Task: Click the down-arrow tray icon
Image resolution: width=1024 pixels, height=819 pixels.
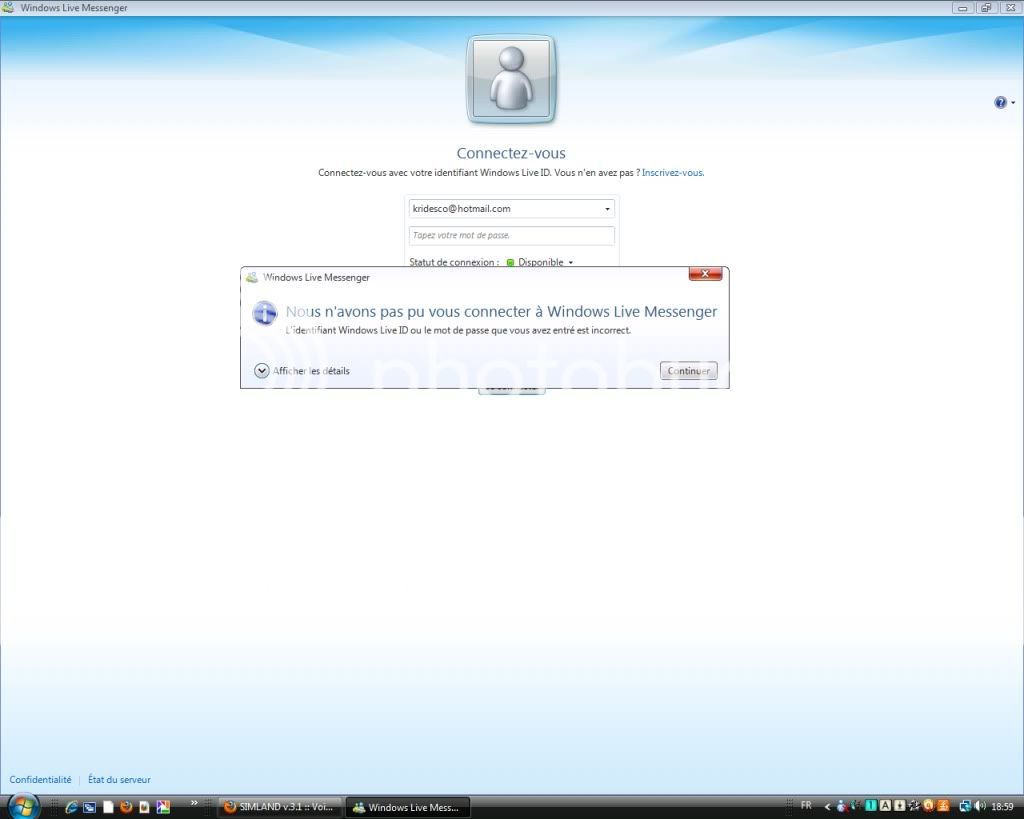Action: point(899,806)
